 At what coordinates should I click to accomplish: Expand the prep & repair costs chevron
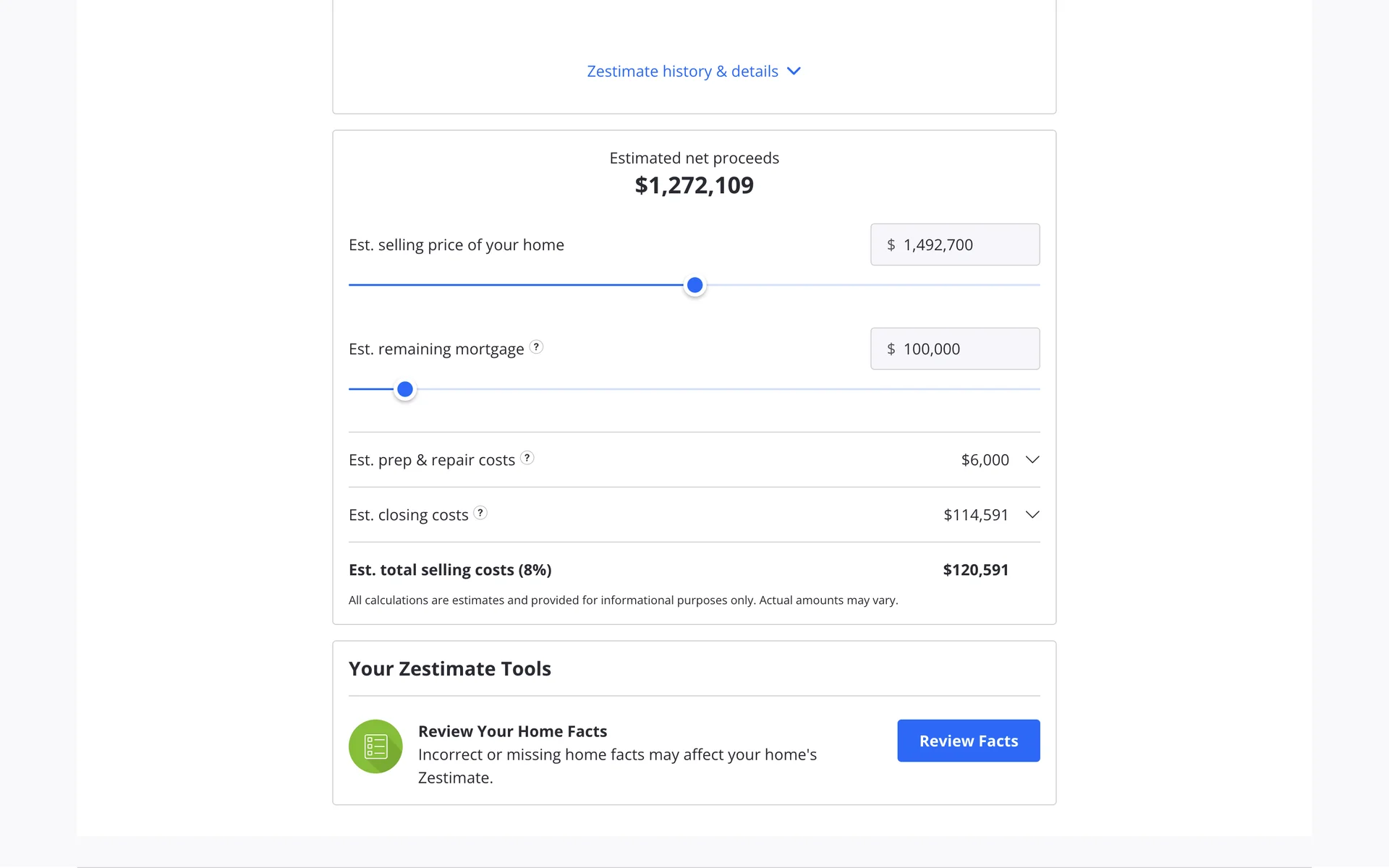pos(1032,460)
